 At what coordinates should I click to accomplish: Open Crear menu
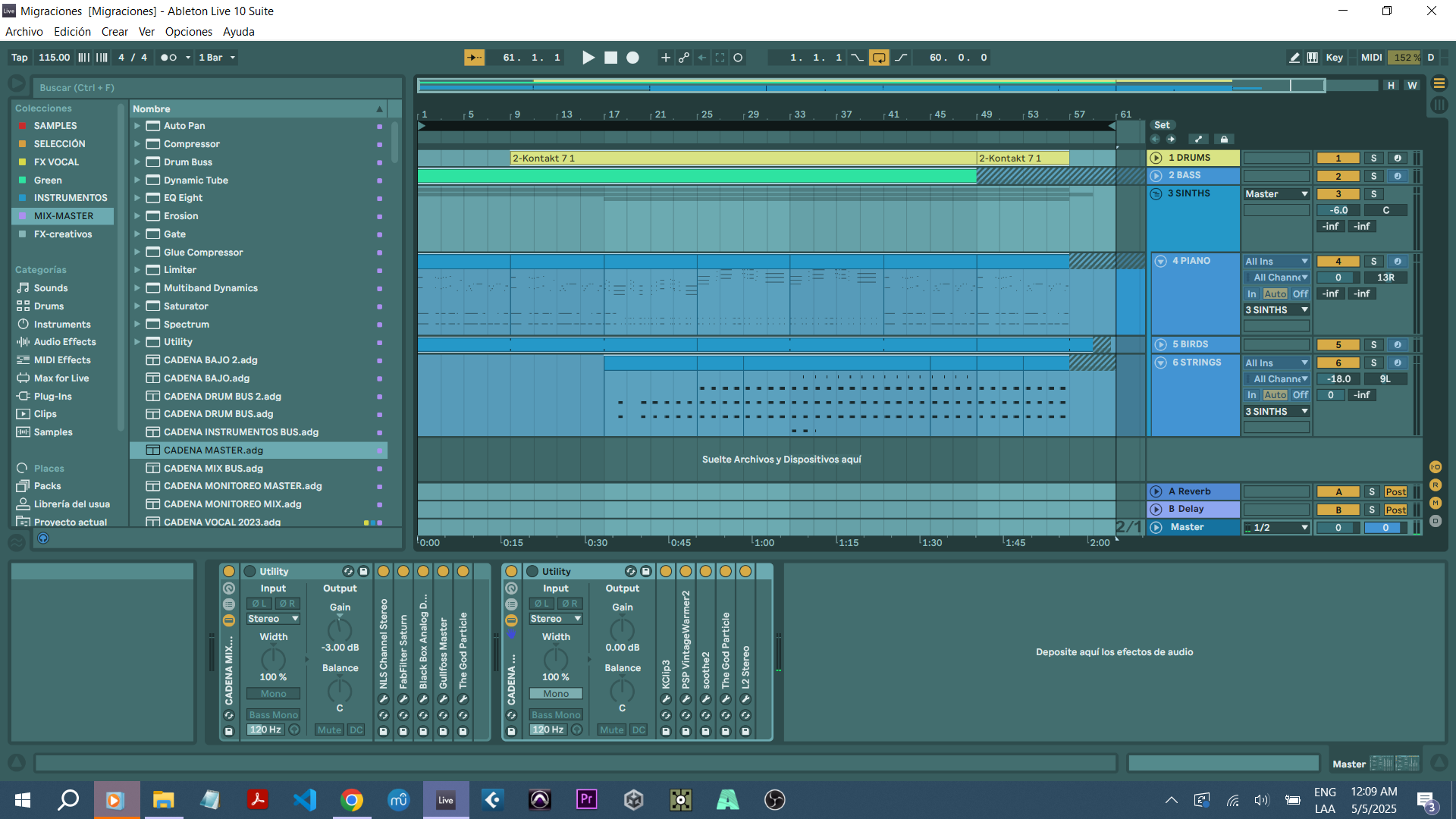(115, 32)
